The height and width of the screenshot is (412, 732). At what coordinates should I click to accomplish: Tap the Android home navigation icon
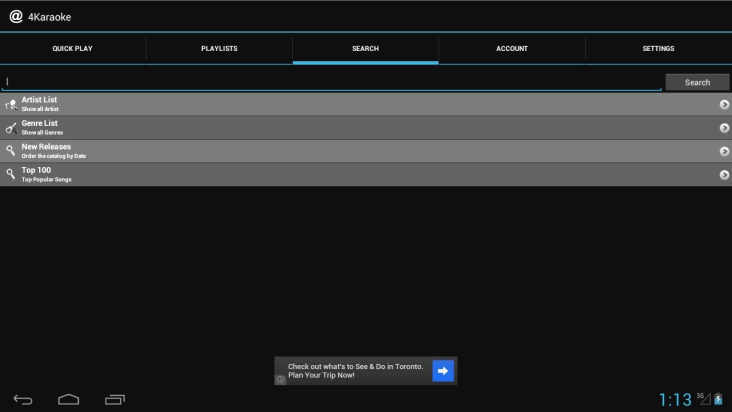point(69,399)
